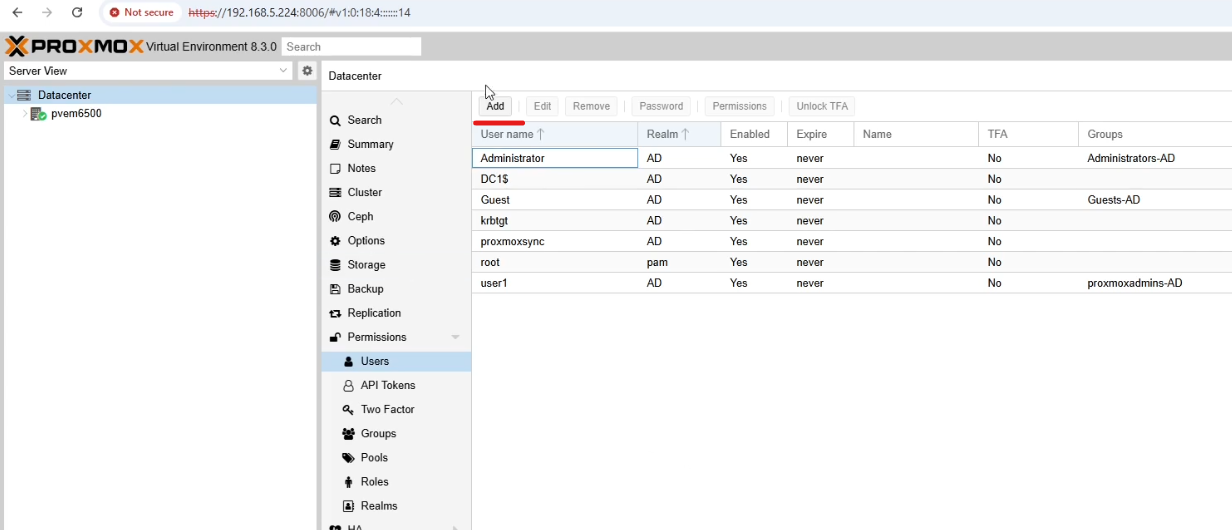Screen dimensions: 1232x530
Task: Click the Unlock TFA button
Action: [x=822, y=106]
